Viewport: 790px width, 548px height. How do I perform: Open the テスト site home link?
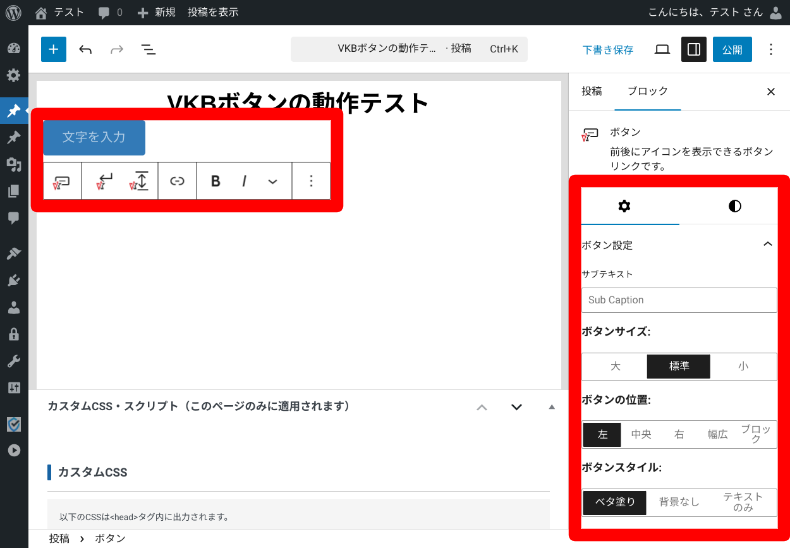click(x=59, y=12)
